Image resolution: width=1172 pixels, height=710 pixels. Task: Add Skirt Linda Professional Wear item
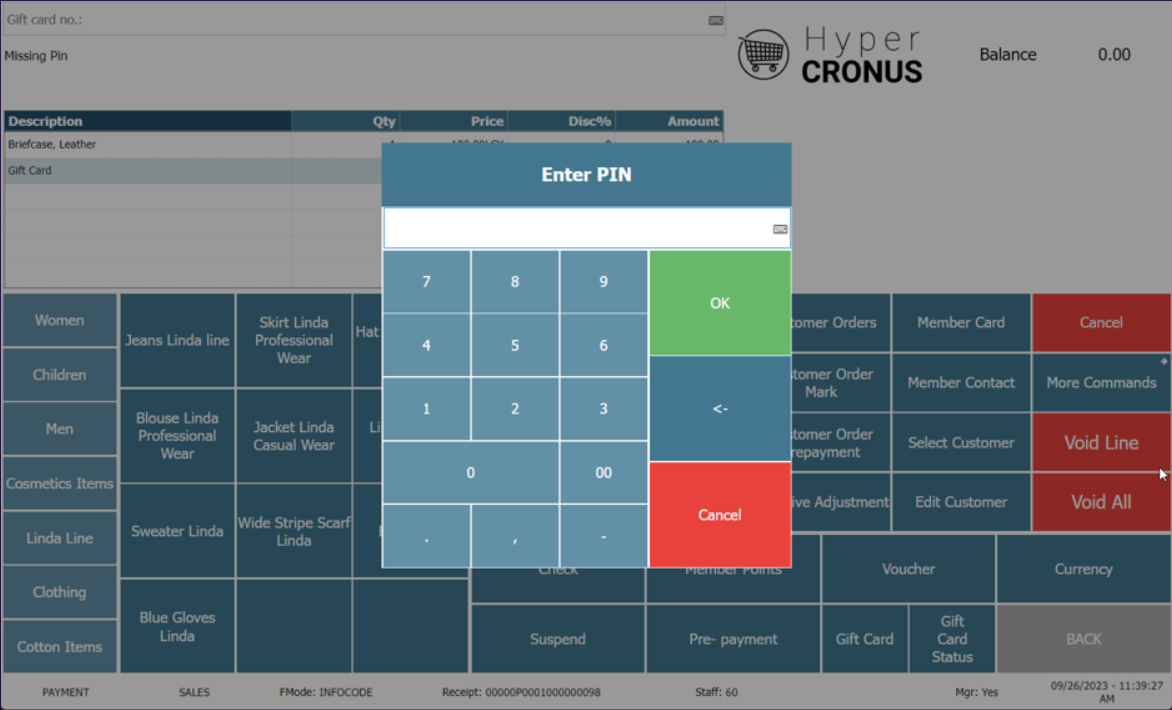point(294,340)
